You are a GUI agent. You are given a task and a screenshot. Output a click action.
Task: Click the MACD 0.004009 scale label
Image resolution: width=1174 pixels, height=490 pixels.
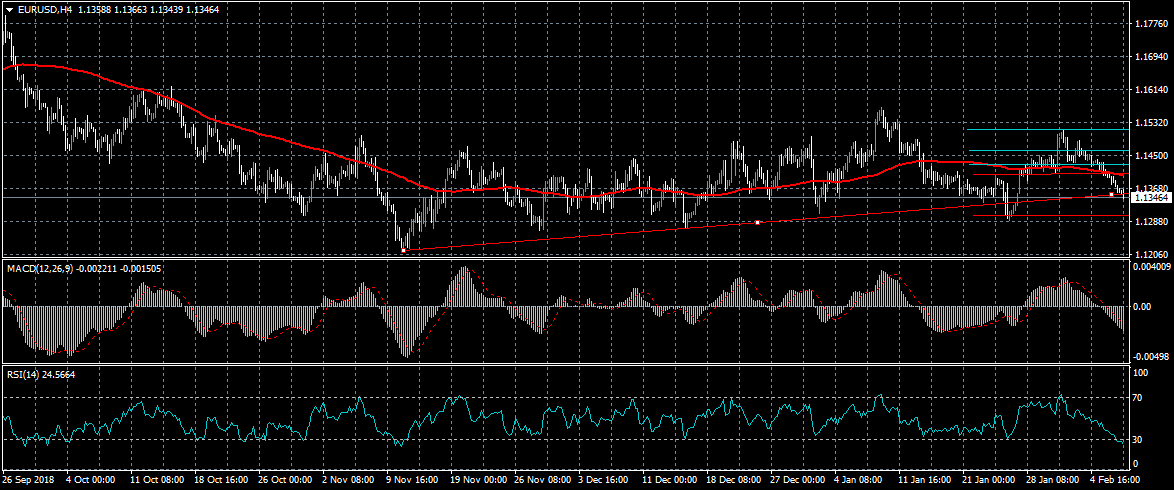pyautogui.click(x=1151, y=266)
